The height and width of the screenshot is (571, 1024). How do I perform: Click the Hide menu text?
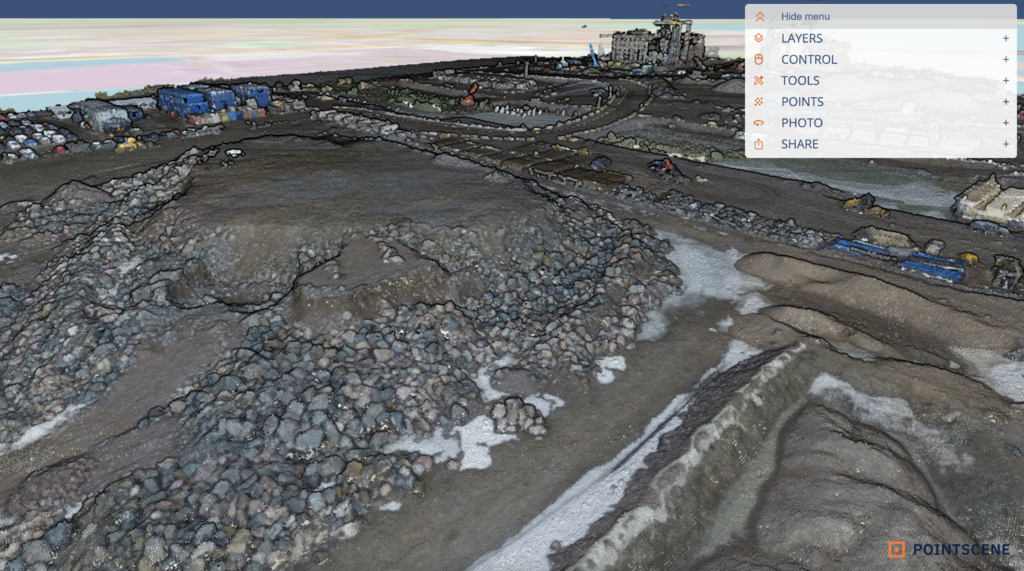tap(805, 16)
